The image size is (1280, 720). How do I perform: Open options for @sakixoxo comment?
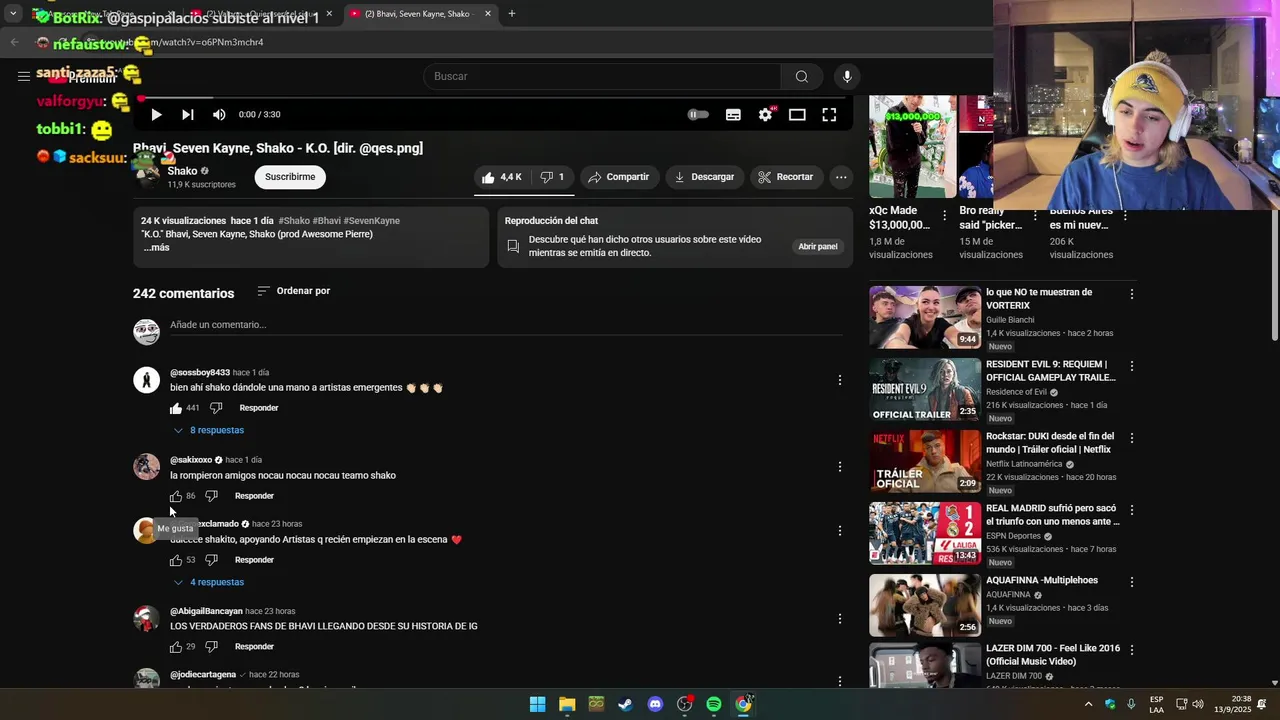pyautogui.click(x=840, y=467)
